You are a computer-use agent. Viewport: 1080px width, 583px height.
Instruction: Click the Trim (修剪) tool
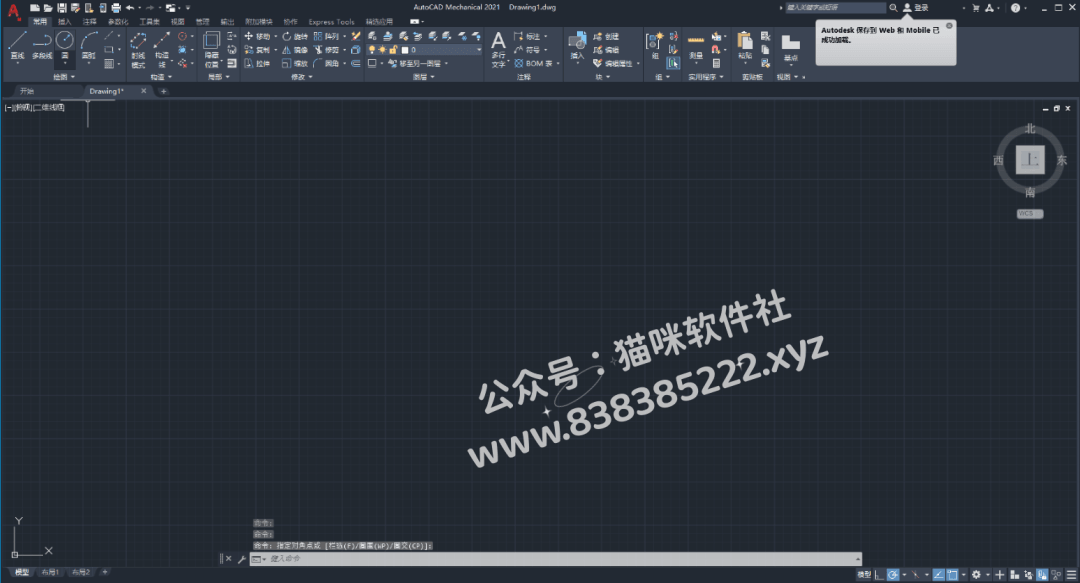[326, 50]
